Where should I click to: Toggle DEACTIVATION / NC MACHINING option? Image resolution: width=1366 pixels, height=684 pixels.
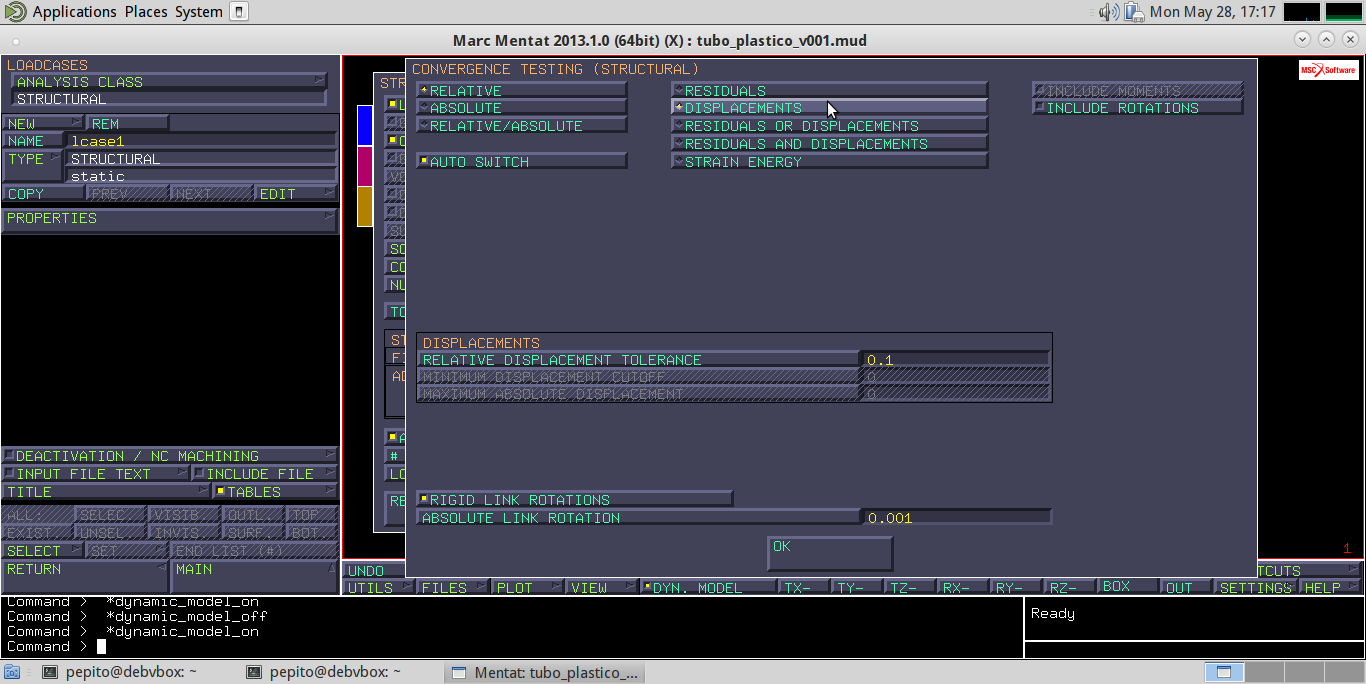pos(170,456)
